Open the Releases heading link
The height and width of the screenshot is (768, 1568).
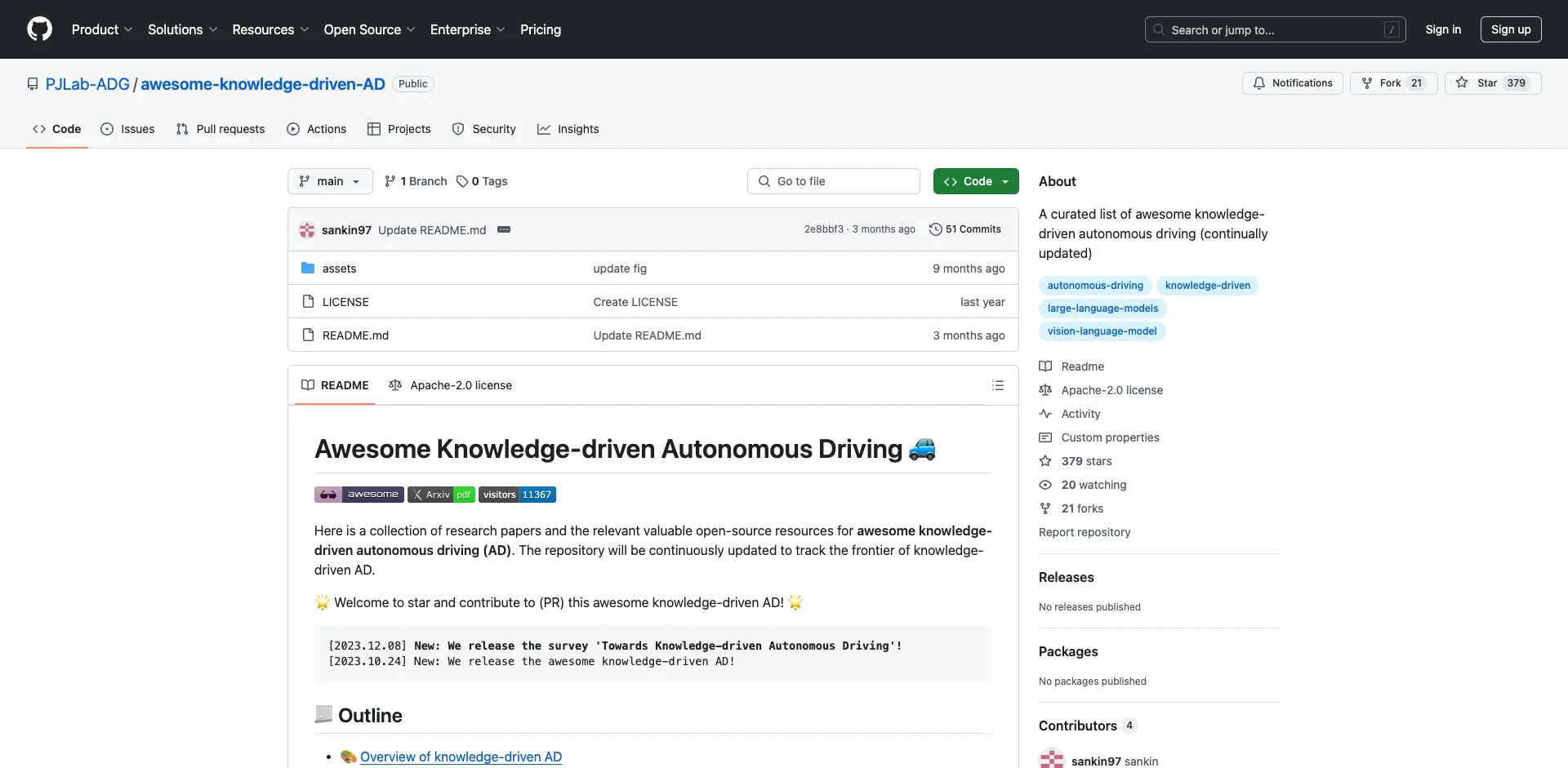1066,577
